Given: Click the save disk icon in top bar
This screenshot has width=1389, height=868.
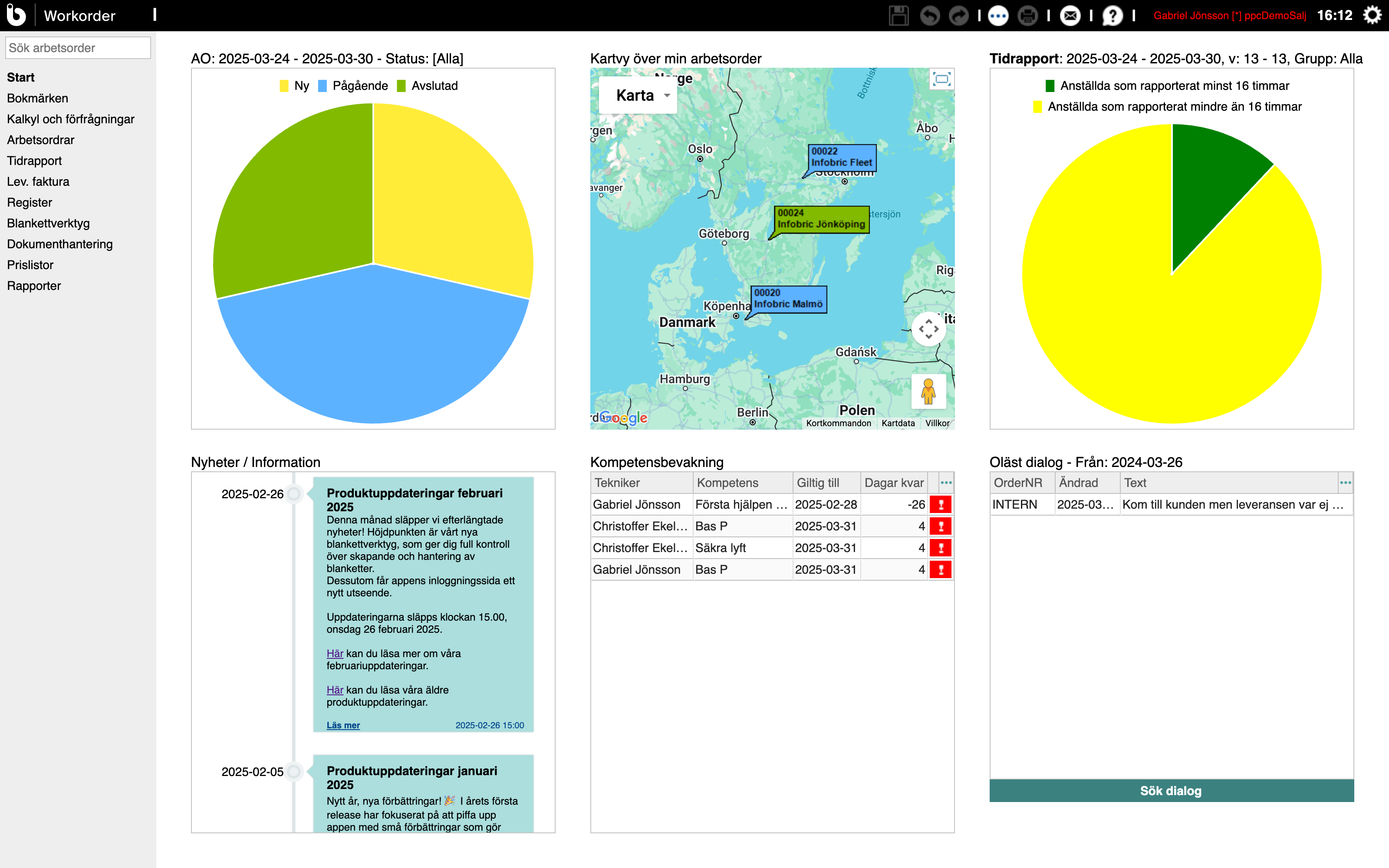Looking at the screenshot, I should click(x=898, y=16).
